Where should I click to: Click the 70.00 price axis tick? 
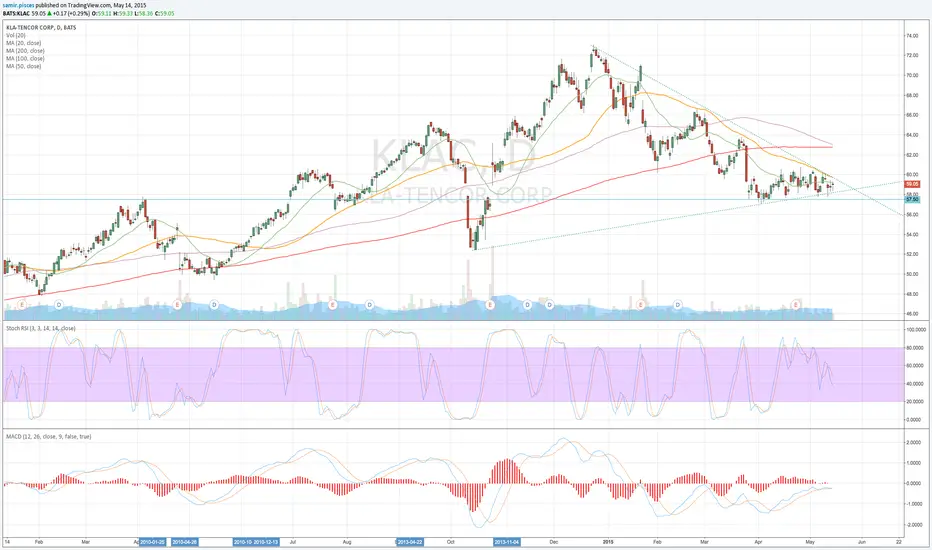[912, 76]
